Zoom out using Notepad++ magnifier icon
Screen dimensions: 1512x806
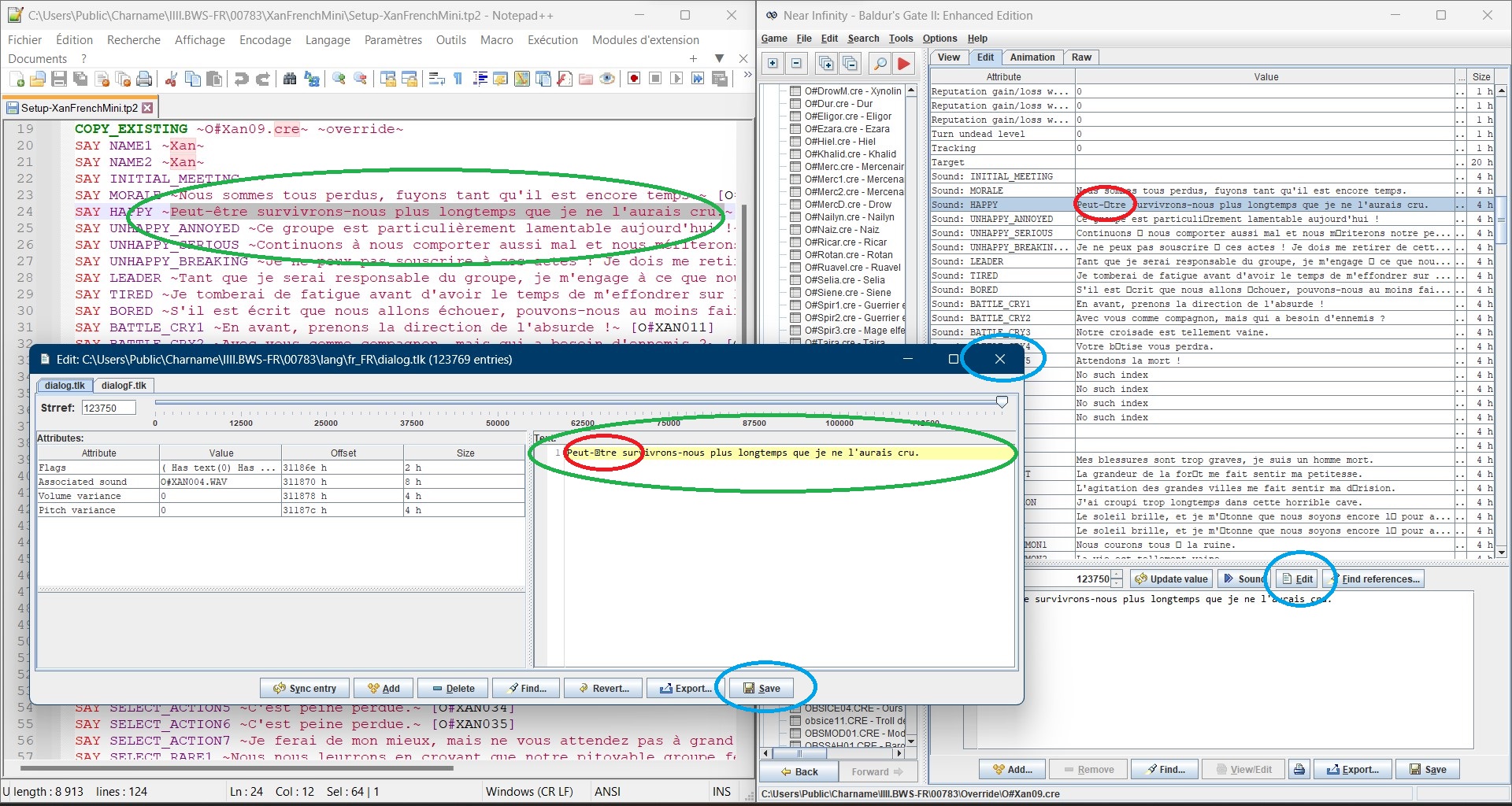[x=360, y=79]
